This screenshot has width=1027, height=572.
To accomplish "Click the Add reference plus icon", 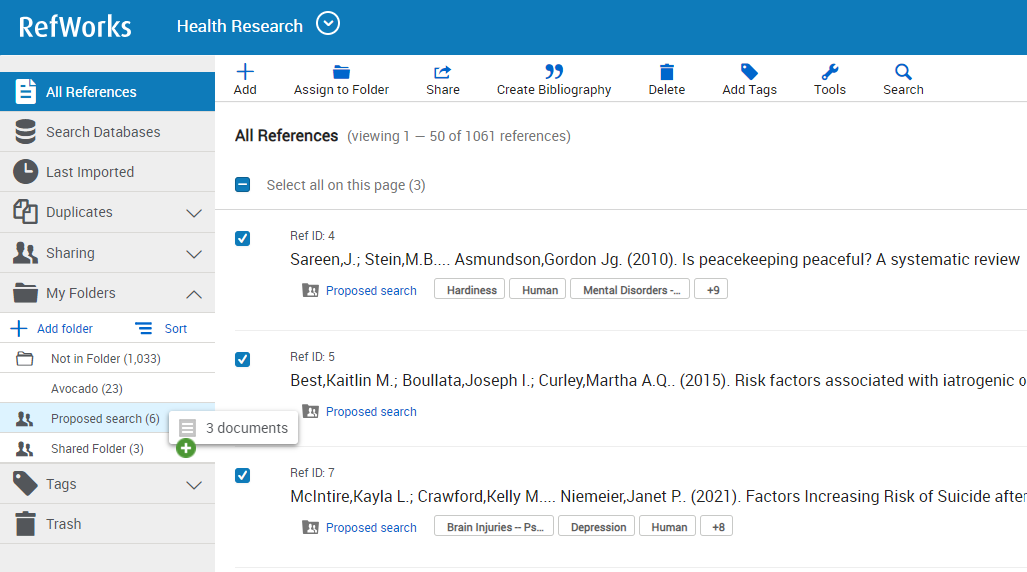I will 245,71.
